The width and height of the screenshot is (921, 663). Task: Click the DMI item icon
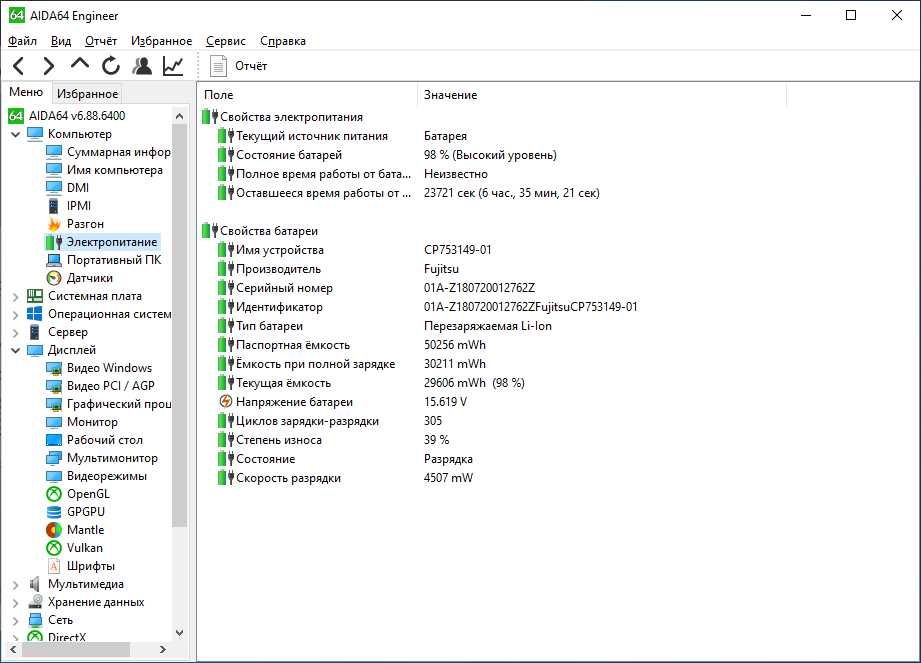tap(54, 188)
